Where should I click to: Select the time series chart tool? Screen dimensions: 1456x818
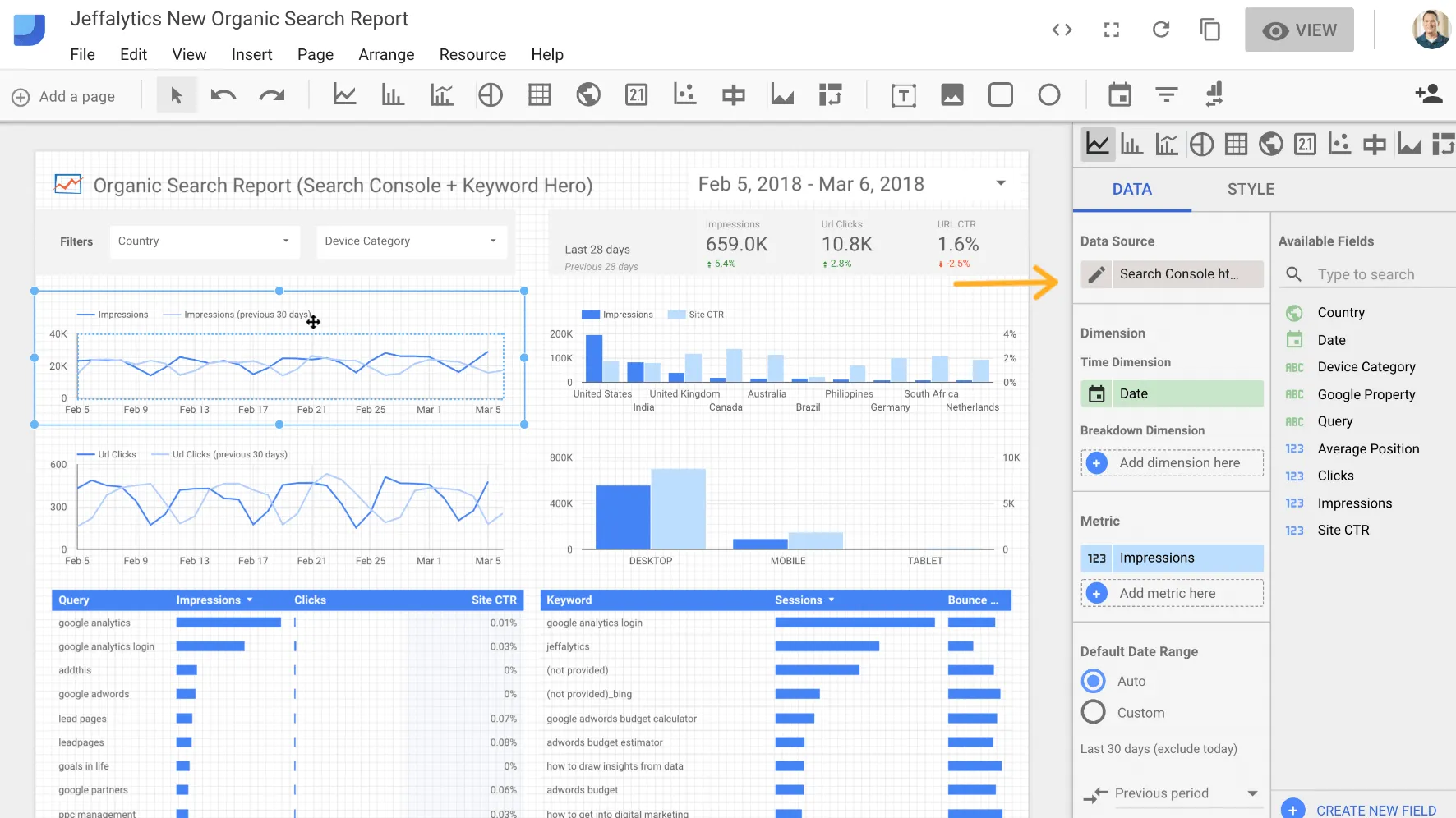click(344, 95)
